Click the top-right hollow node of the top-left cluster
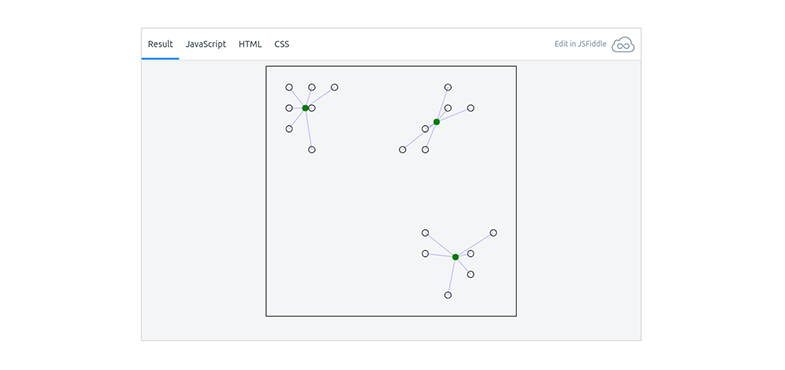The height and width of the screenshot is (370, 785). pos(334,88)
